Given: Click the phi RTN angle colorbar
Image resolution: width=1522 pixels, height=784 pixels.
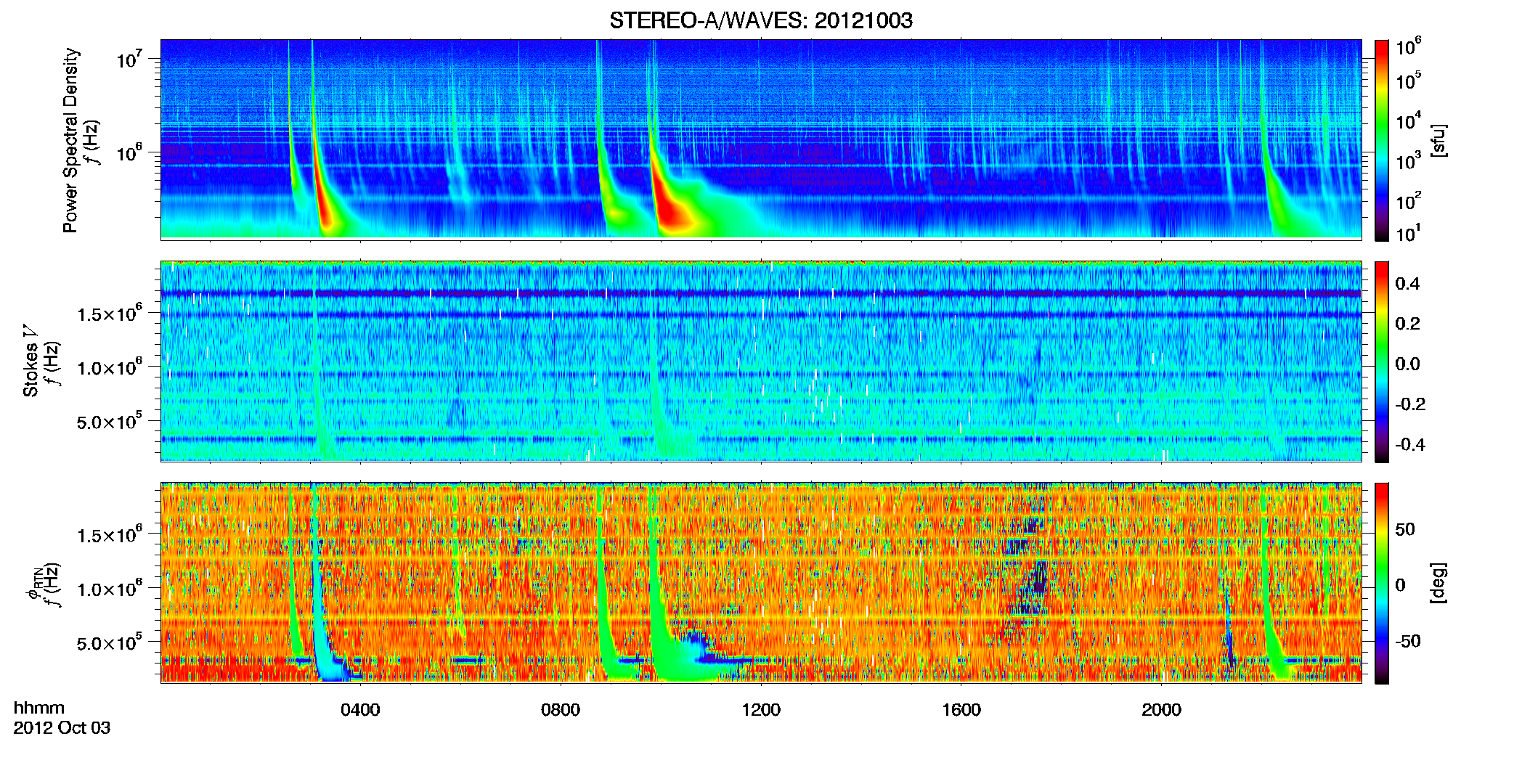Looking at the screenshot, I should pos(1382,584).
